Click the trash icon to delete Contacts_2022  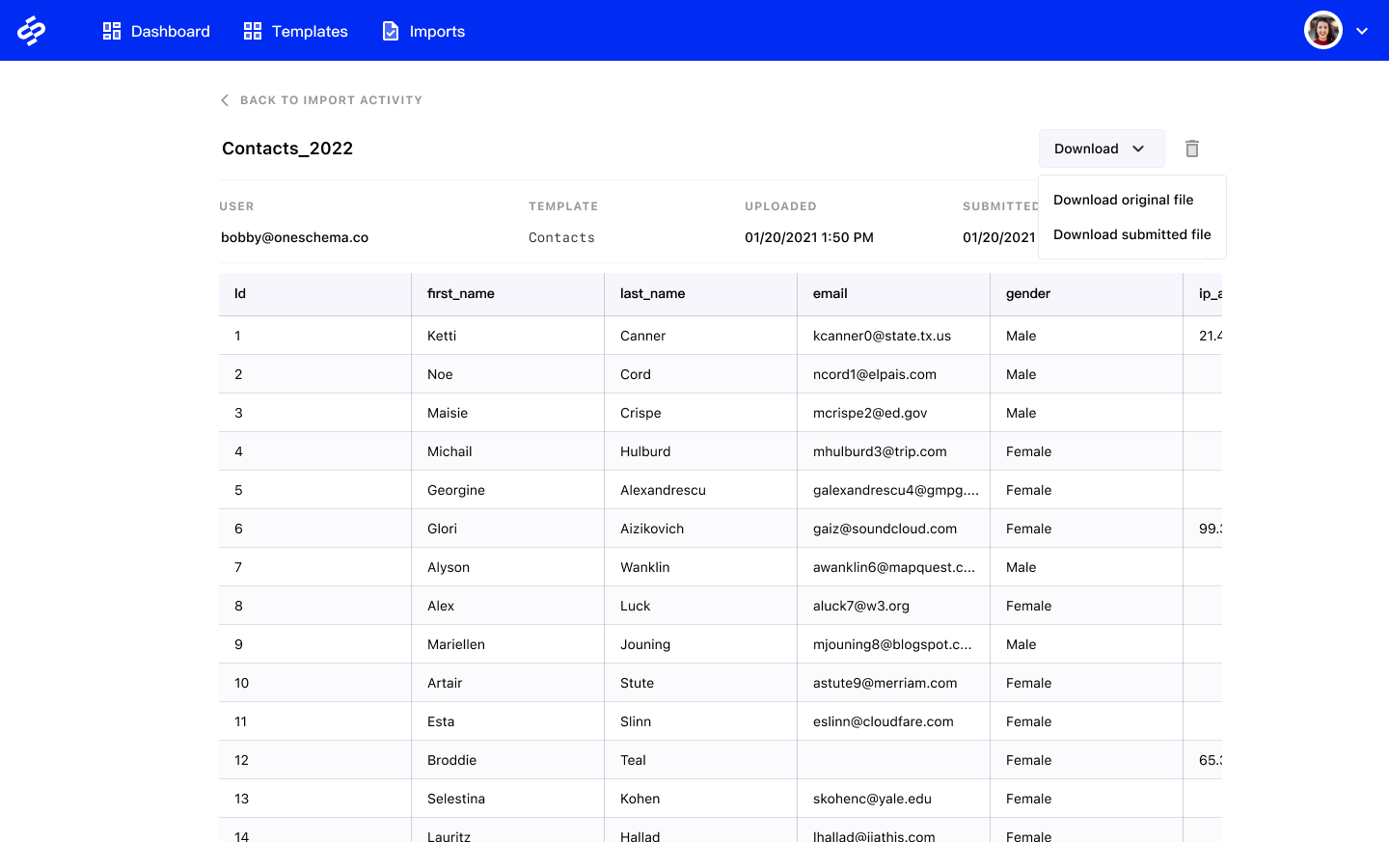(x=1192, y=148)
